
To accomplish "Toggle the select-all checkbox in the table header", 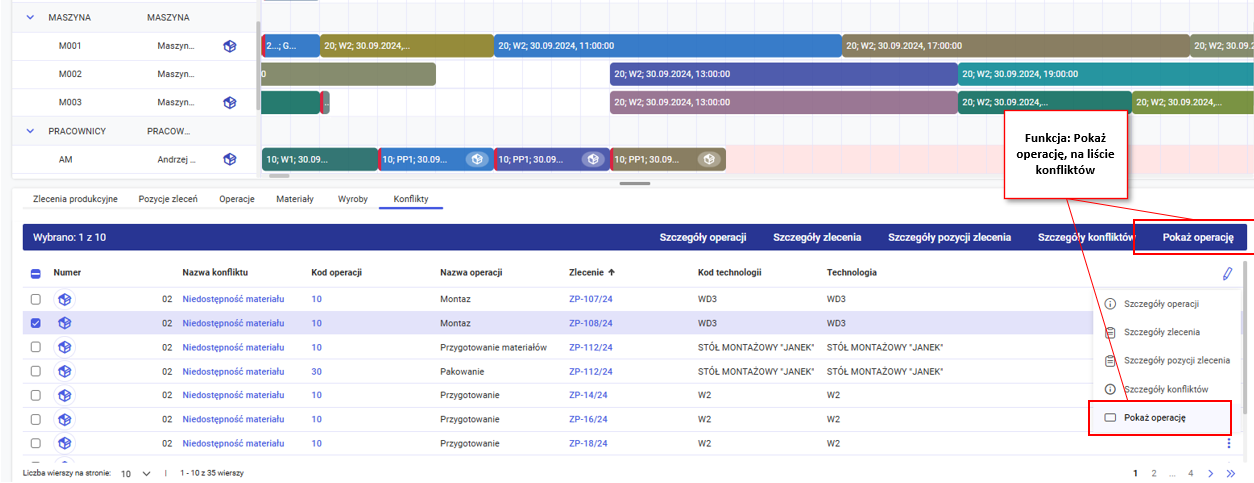I will pos(36,273).
